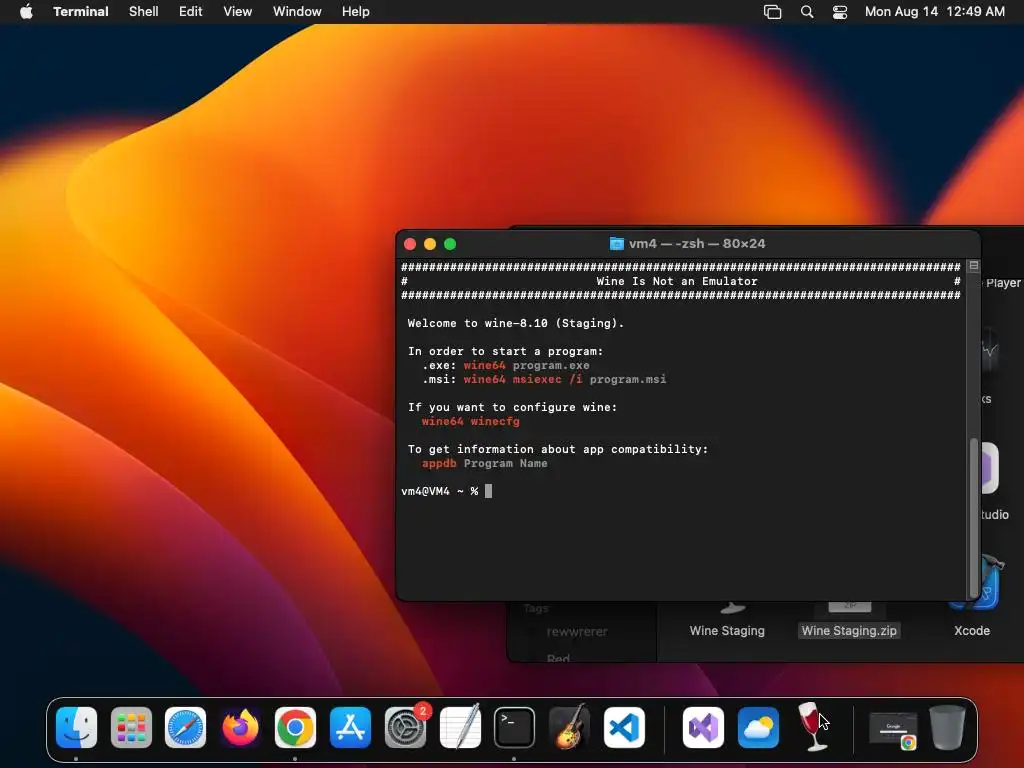Open Launchpad in the dock
Screen dimensions: 1024x768
click(131, 727)
